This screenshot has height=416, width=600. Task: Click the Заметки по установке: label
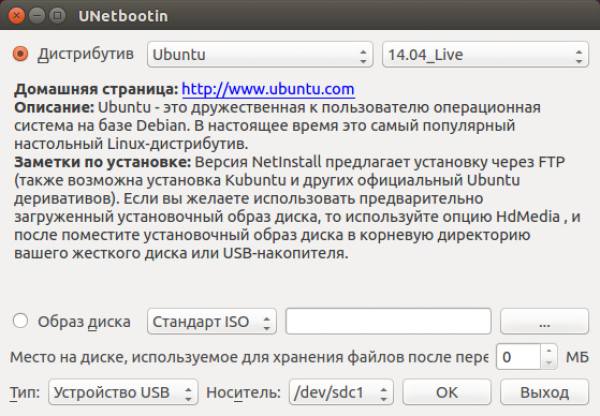click(x=103, y=162)
